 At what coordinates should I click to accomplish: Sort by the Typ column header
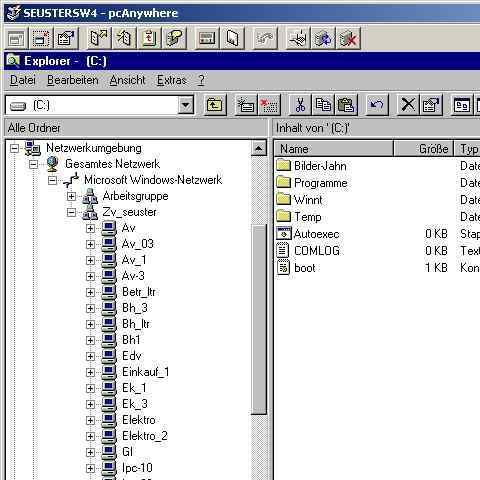pyautogui.click(x=467, y=149)
